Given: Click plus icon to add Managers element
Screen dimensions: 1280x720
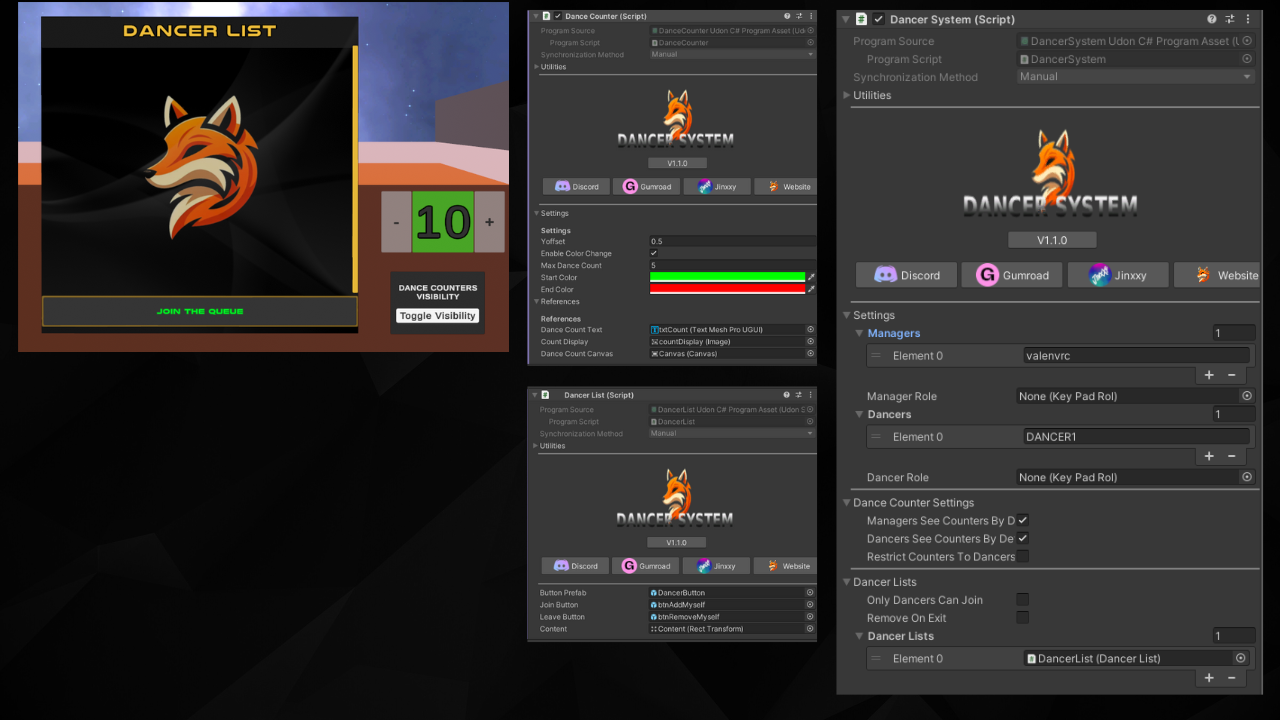Looking at the screenshot, I should pyautogui.click(x=1209, y=375).
